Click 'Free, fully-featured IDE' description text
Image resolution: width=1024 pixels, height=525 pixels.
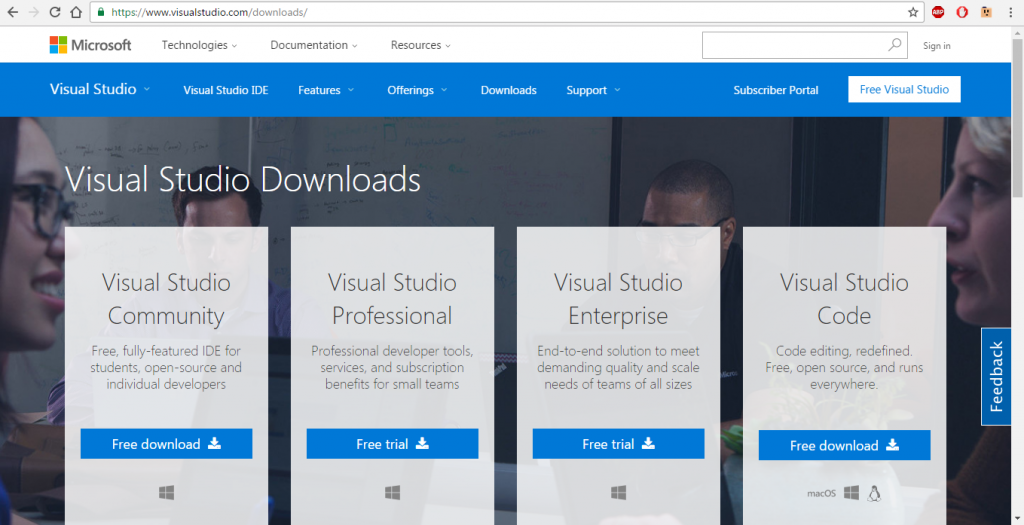pos(167,368)
